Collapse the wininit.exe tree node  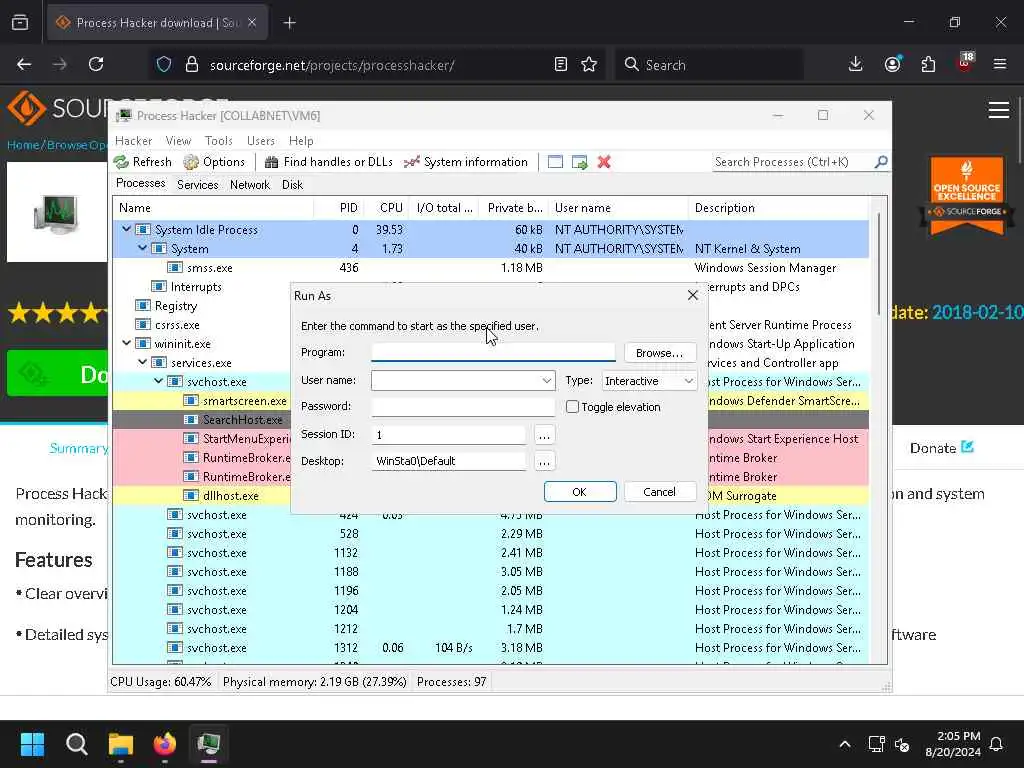(x=127, y=343)
